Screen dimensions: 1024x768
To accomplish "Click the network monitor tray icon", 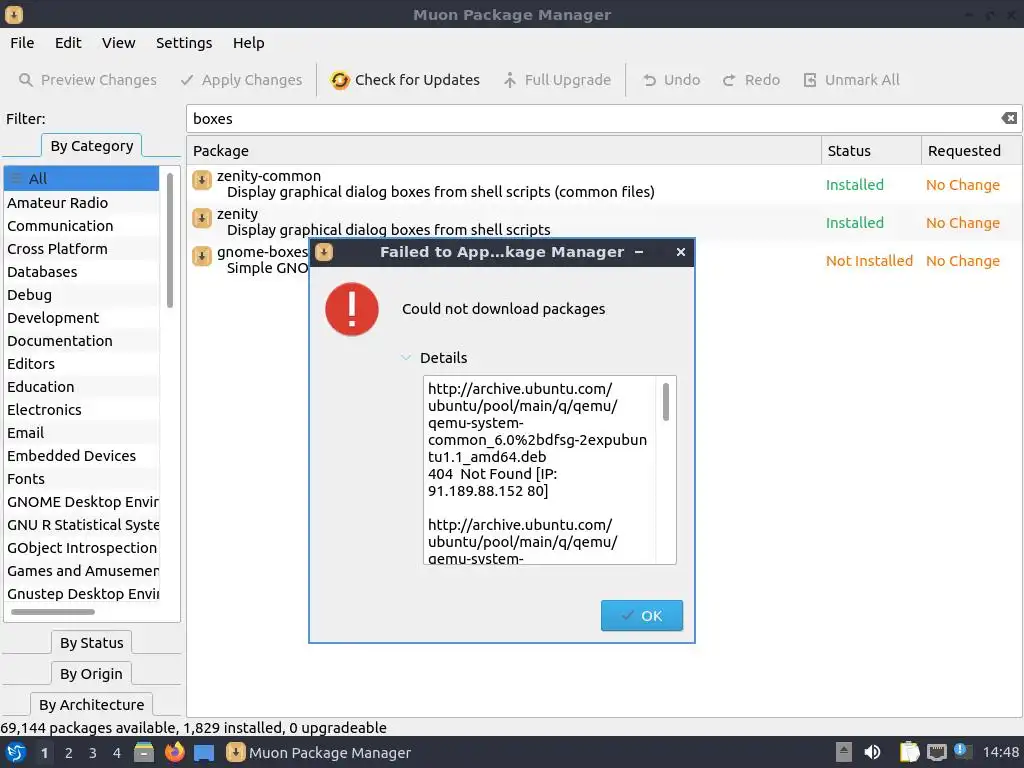I will 936,752.
